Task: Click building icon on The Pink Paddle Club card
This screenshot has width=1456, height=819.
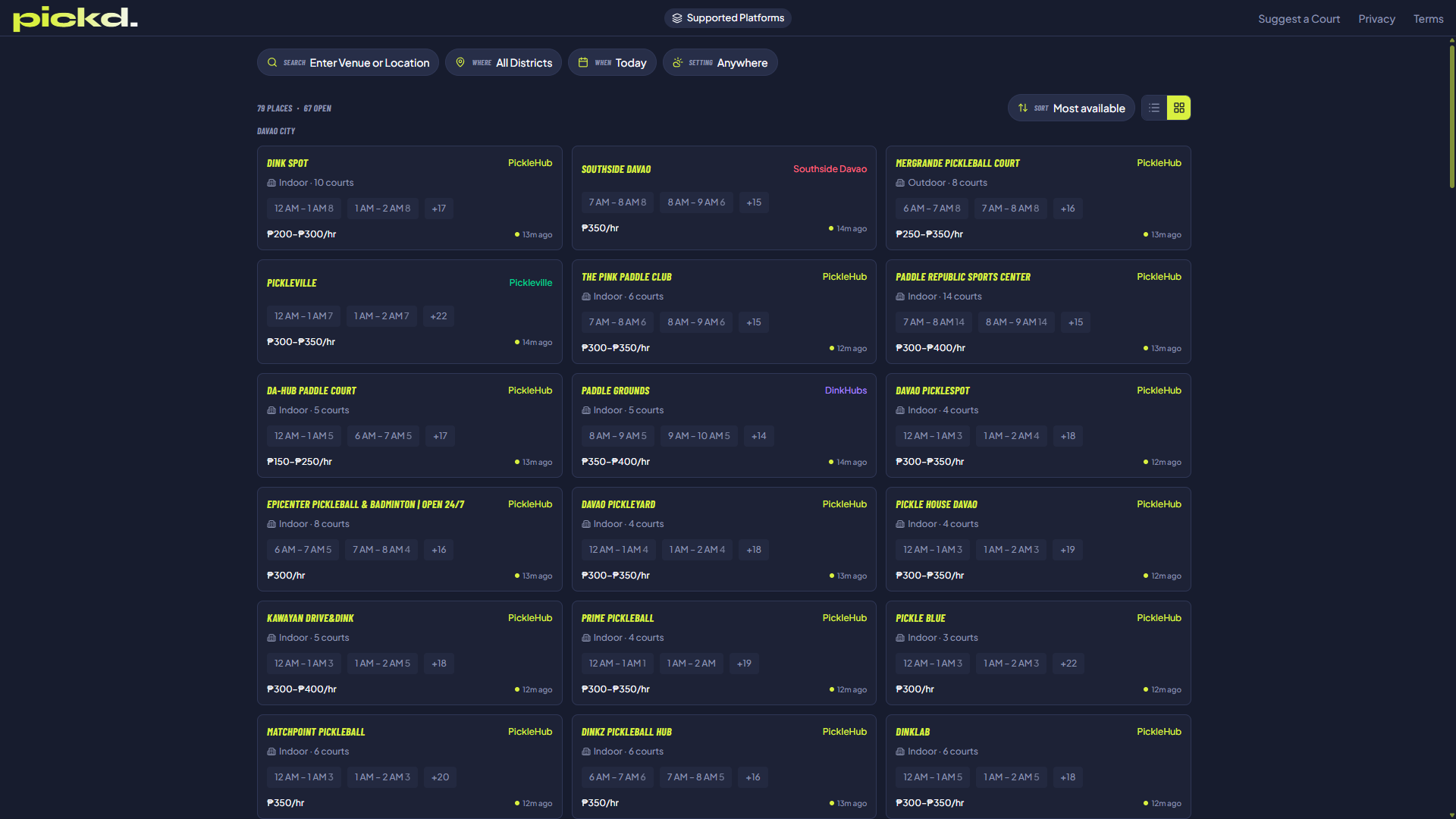Action: pos(586,297)
